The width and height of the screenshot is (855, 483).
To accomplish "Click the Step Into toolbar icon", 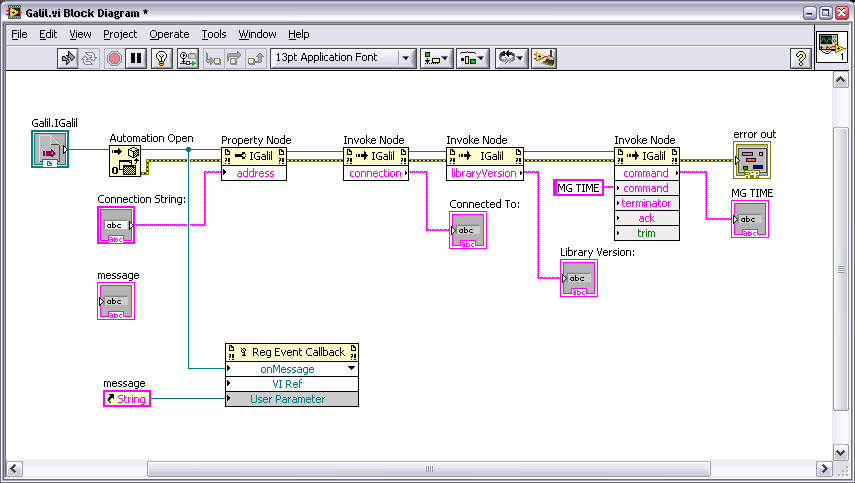I will coord(213,58).
